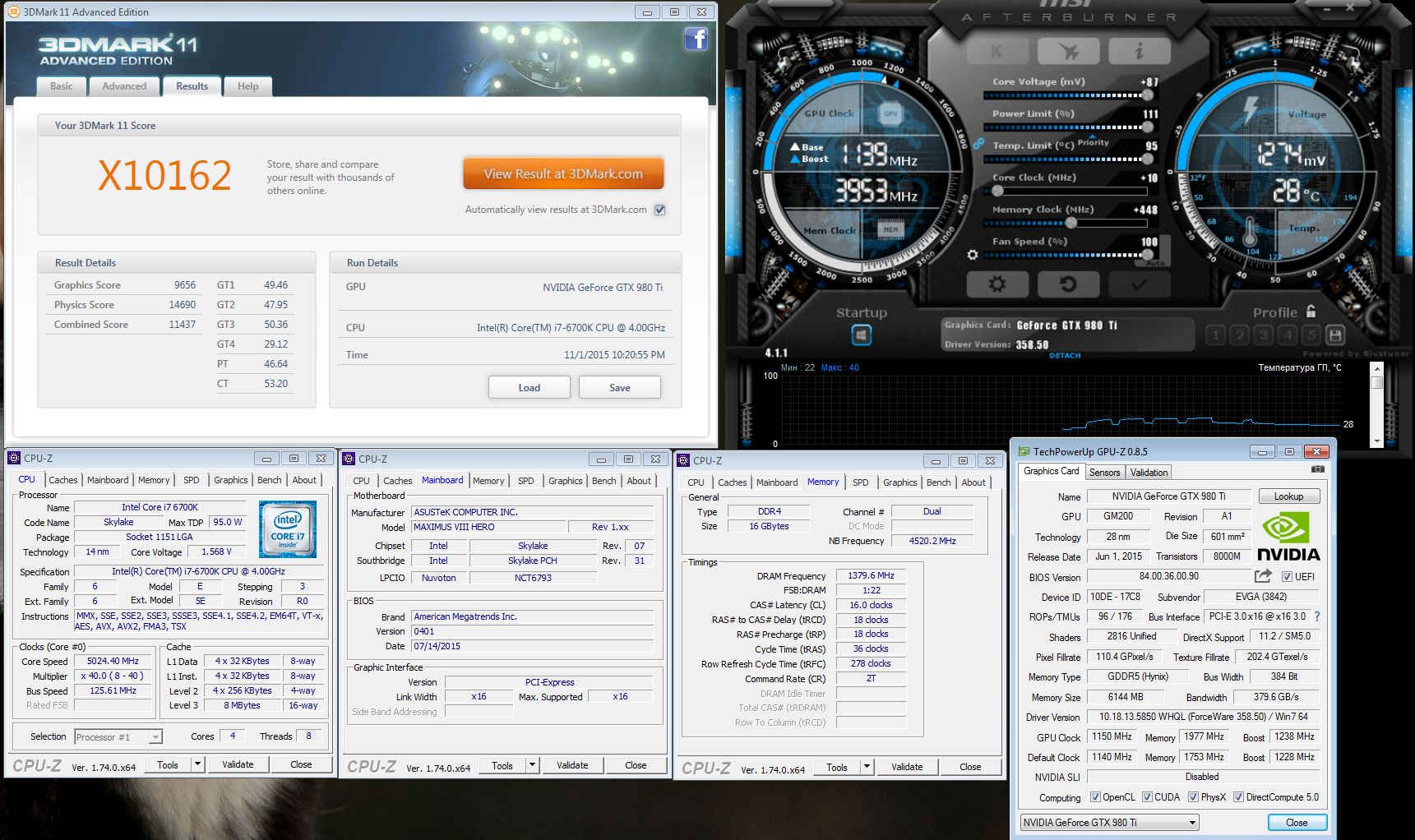Click the Power Limit slider handle
Image resolution: width=1415 pixels, height=840 pixels.
click(x=1148, y=127)
